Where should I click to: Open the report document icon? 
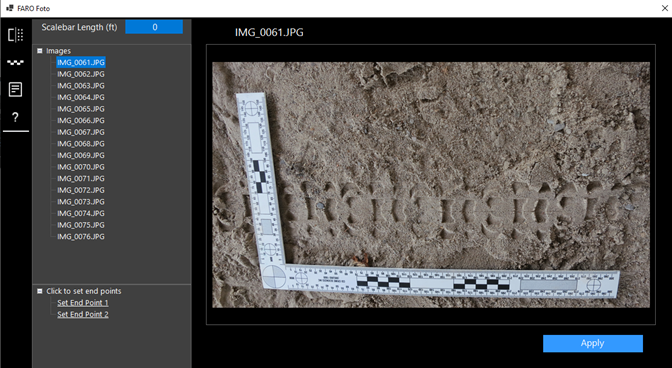(15, 90)
